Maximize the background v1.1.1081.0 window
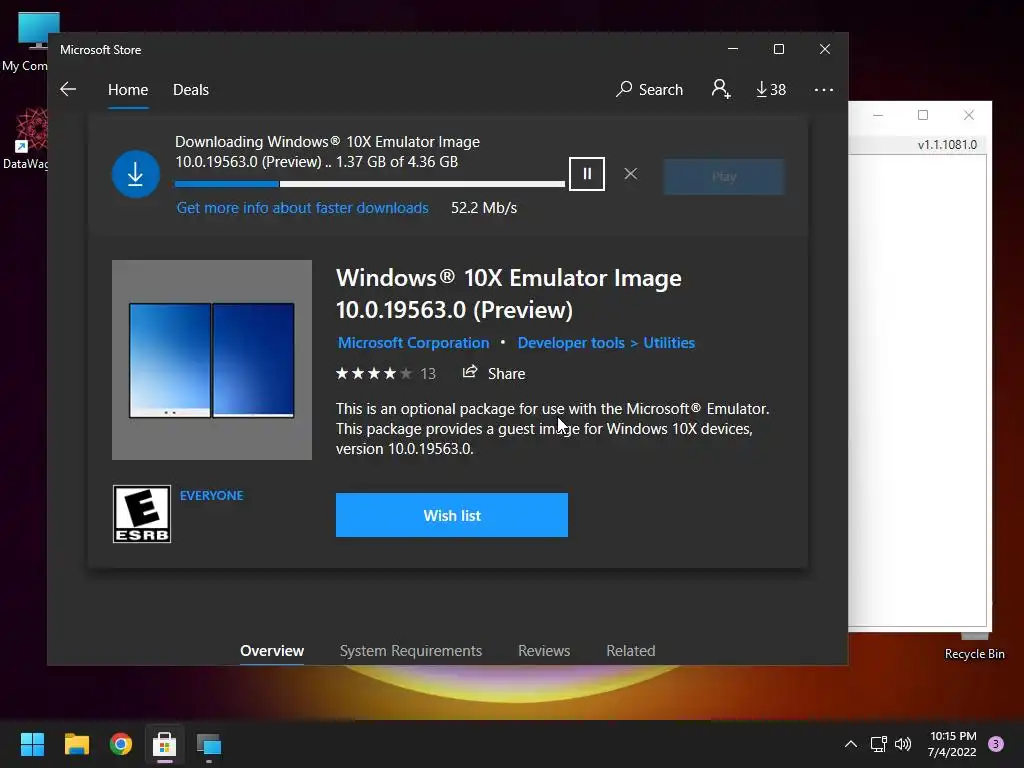 point(923,115)
